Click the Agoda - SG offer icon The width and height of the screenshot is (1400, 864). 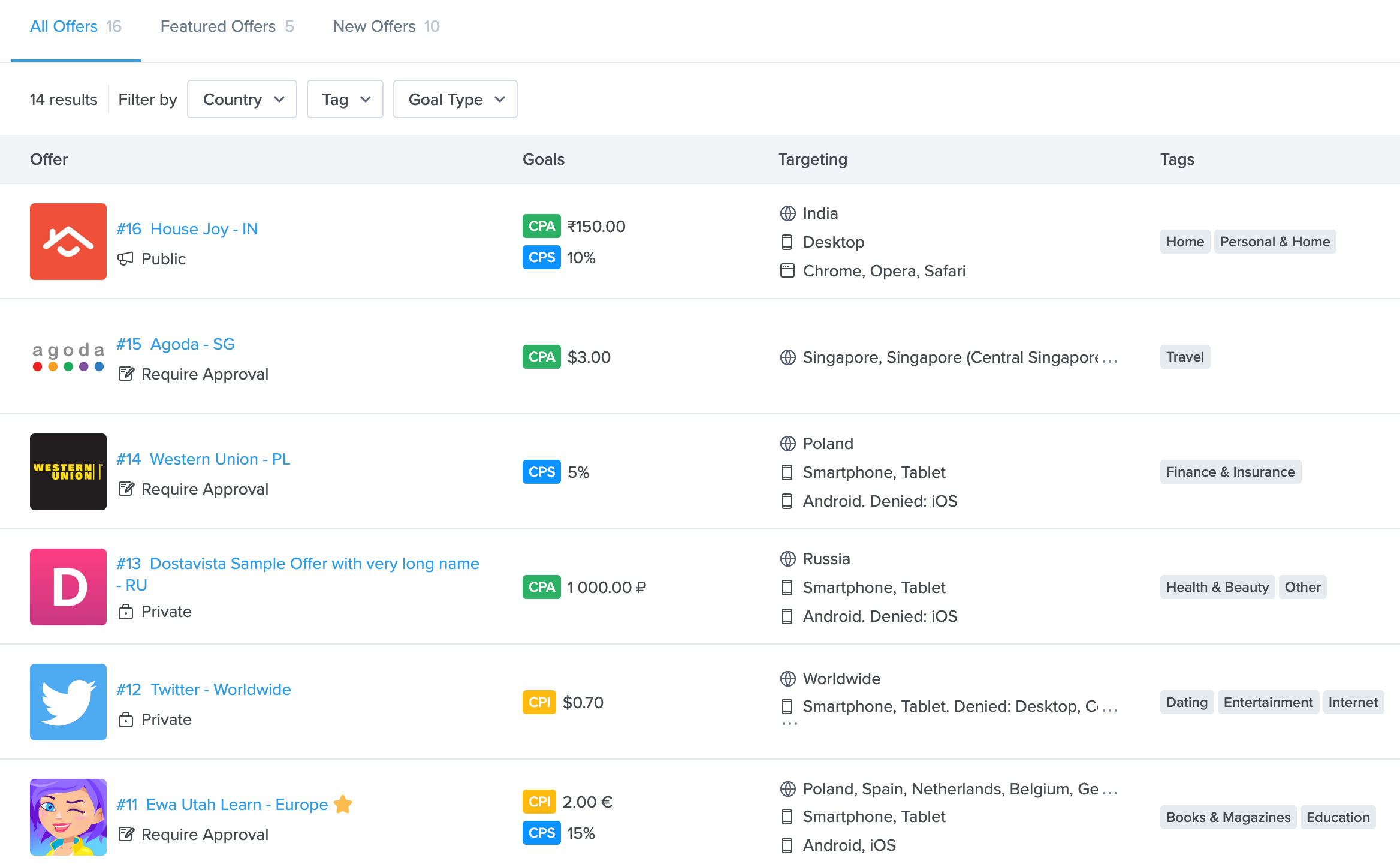(x=68, y=357)
